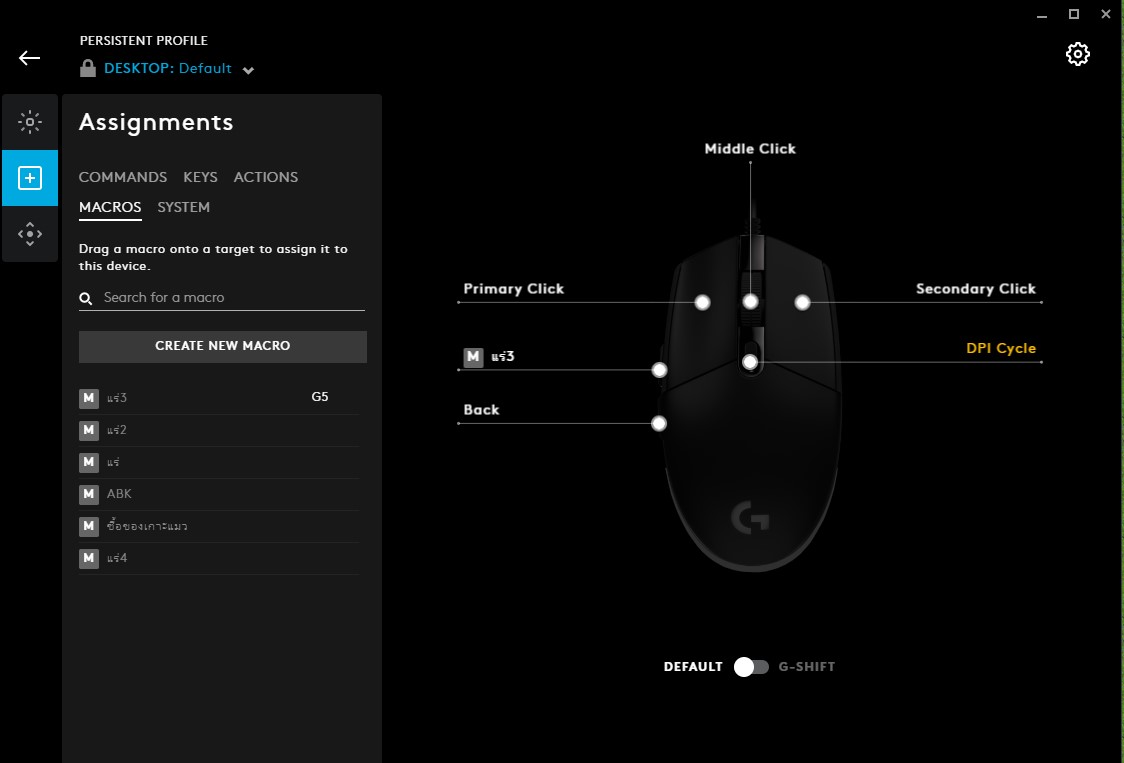Click the lock icon beside the DESKTOP profile
This screenshot has width=1124, height=763.
87,68
